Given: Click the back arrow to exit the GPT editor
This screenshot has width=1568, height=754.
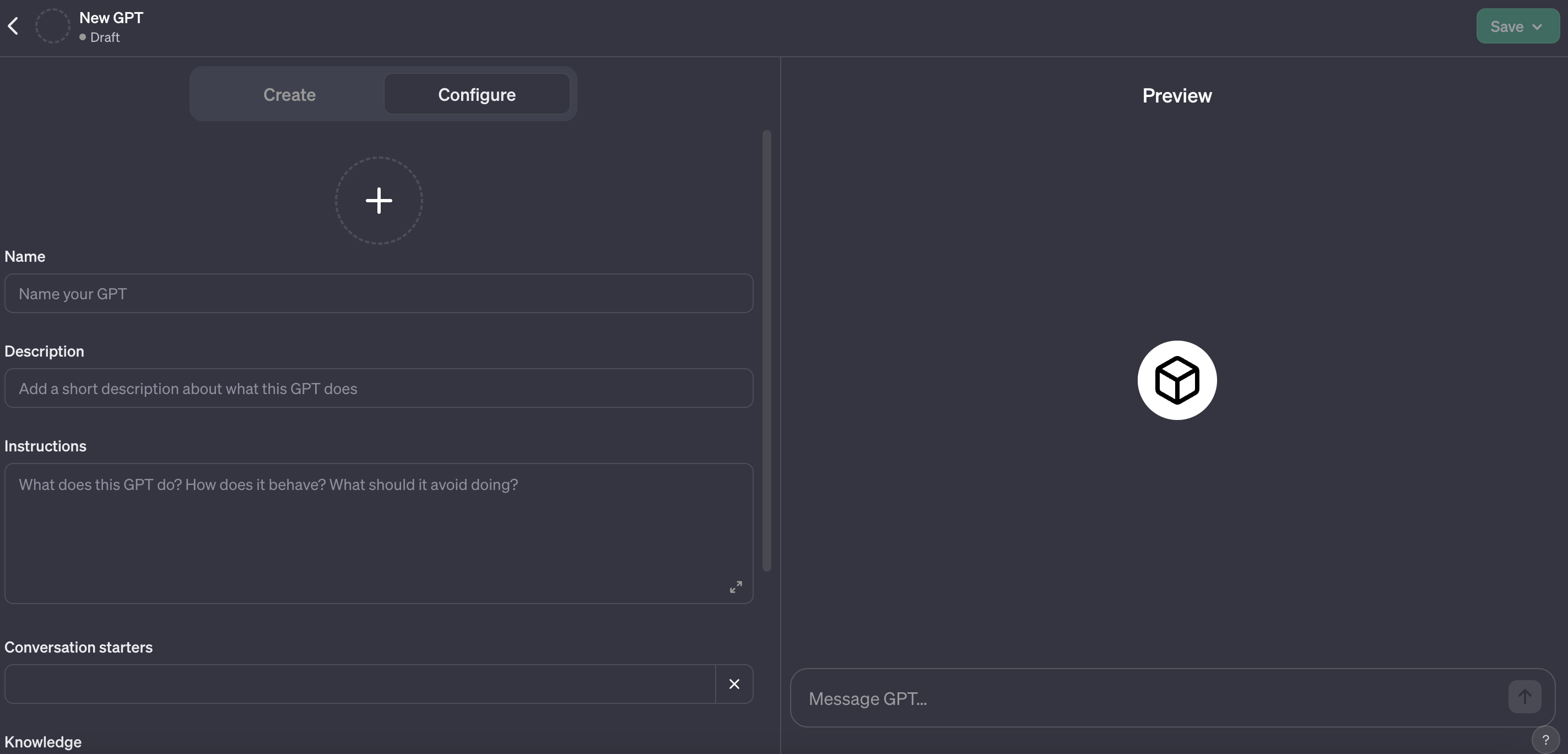Looking at the screenshot, I should pos(13,25).
